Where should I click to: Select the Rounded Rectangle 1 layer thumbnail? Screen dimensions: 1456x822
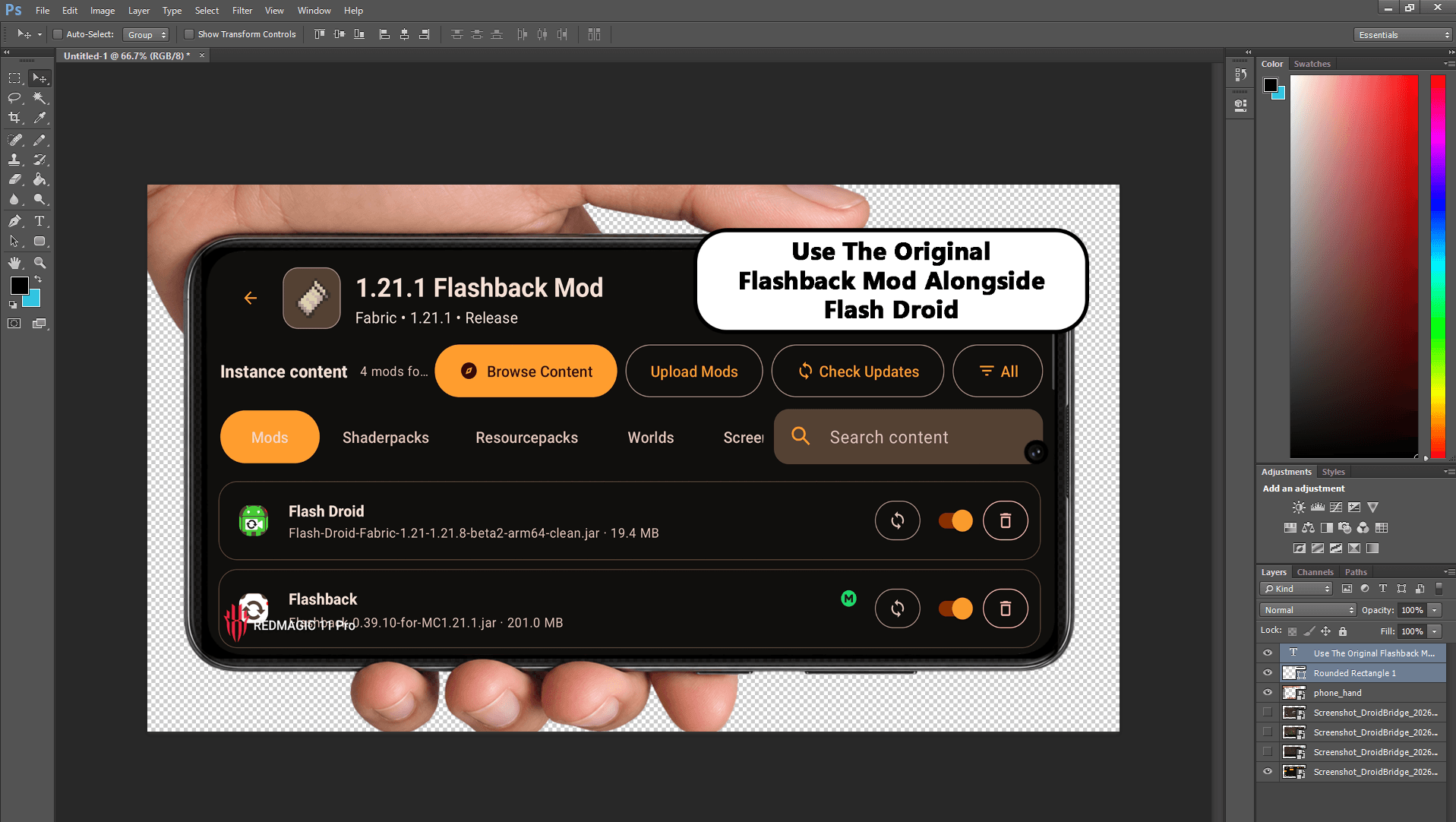(1293, 673)
